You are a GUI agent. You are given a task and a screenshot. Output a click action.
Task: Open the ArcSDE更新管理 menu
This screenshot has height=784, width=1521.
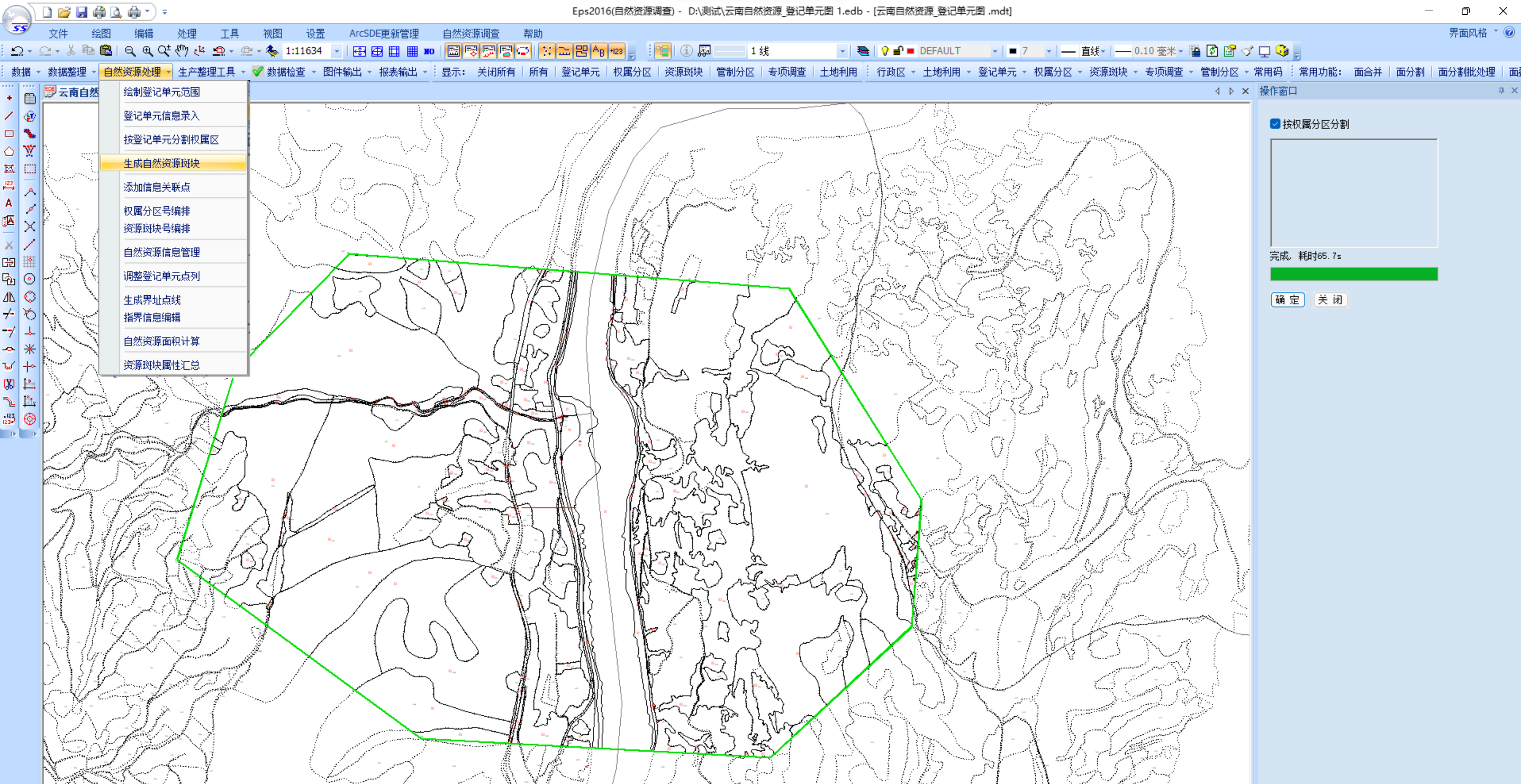[384, 34]
